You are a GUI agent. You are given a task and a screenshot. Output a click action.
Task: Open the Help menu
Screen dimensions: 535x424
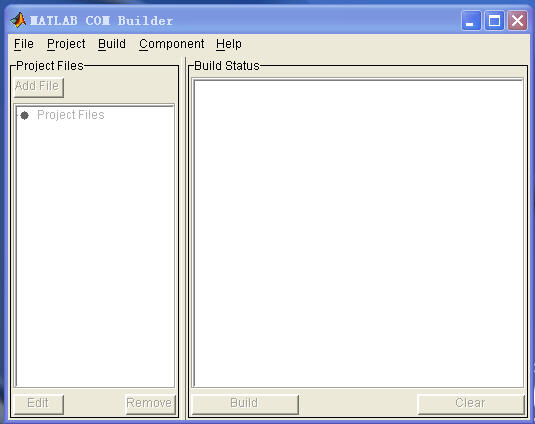(x=229, y=44)
